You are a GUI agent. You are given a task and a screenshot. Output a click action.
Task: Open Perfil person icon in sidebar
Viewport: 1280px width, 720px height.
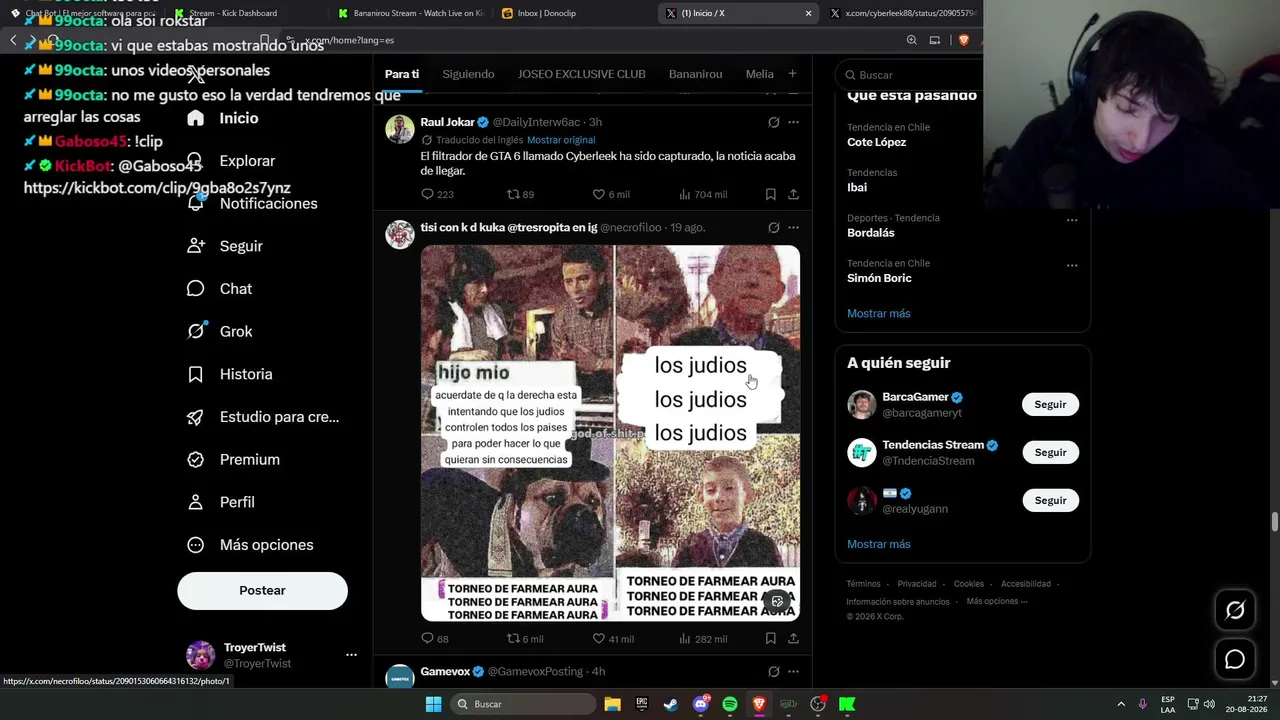196,502
